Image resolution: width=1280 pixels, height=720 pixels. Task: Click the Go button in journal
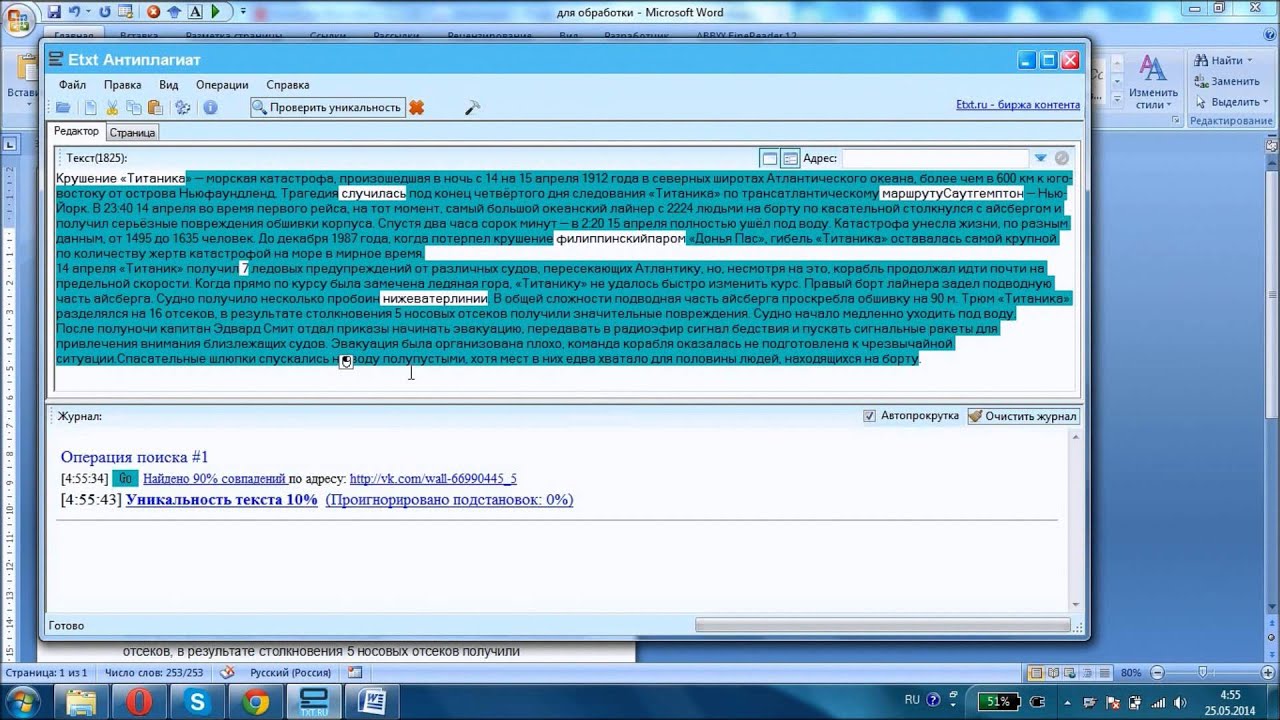click(125, 479)
